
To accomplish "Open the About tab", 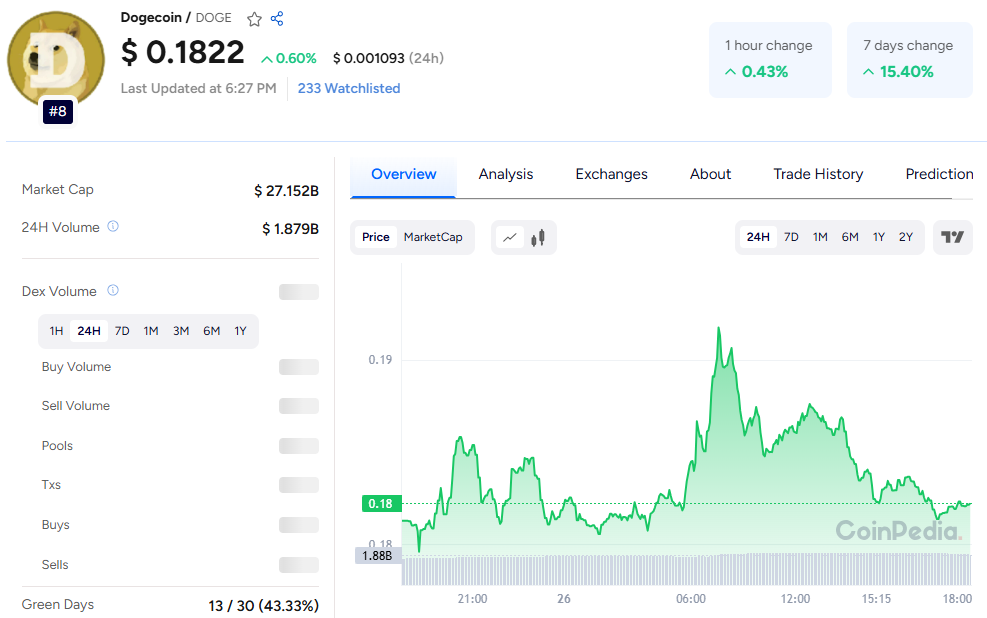I will 710,174.
